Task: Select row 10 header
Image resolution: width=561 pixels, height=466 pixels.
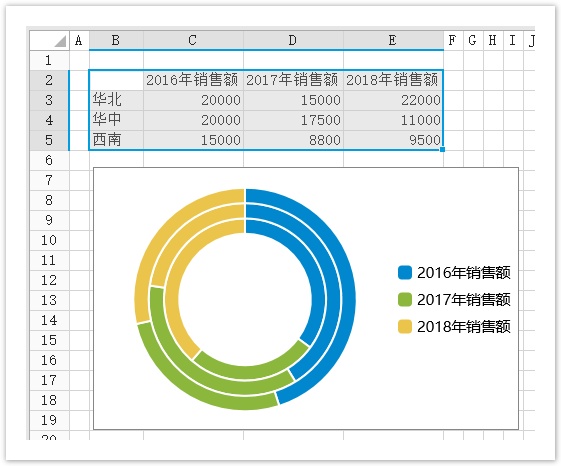Action: (x=49, y=240)
